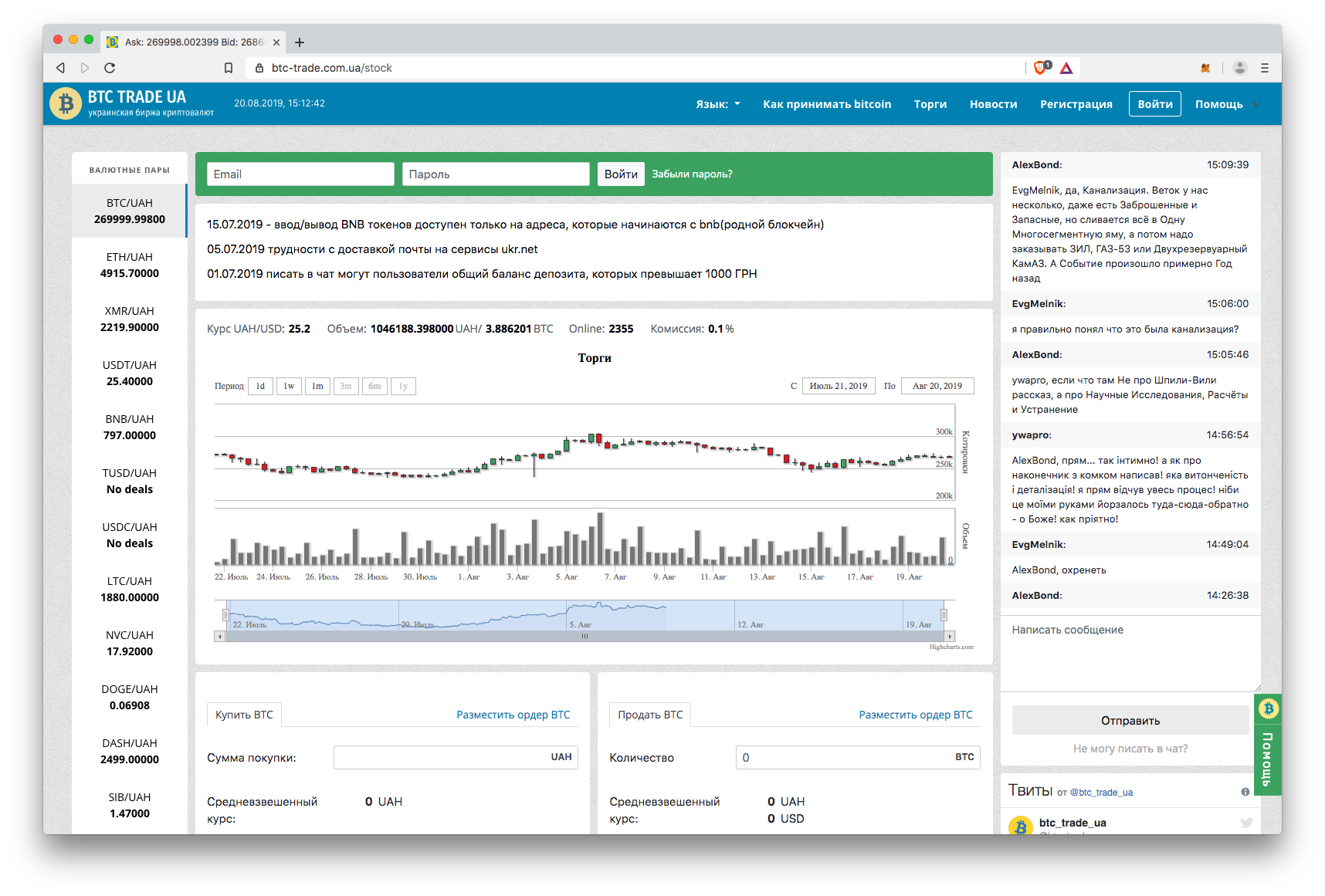The height and width of the screenshot is (896, 1325).
Task: Click the chart navigator right range handle
Action: [x=944, y=615]
